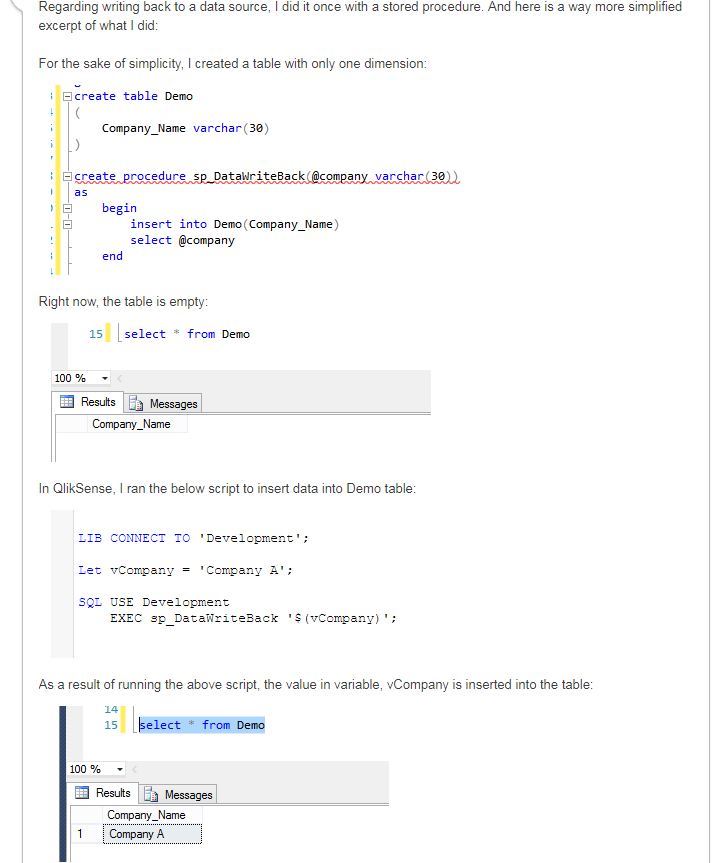Click the 'LIB CONNECT TO 'Development';' script line
This screenshot has width=724, height=863.
pyautogui.click(x=193, y=538)
